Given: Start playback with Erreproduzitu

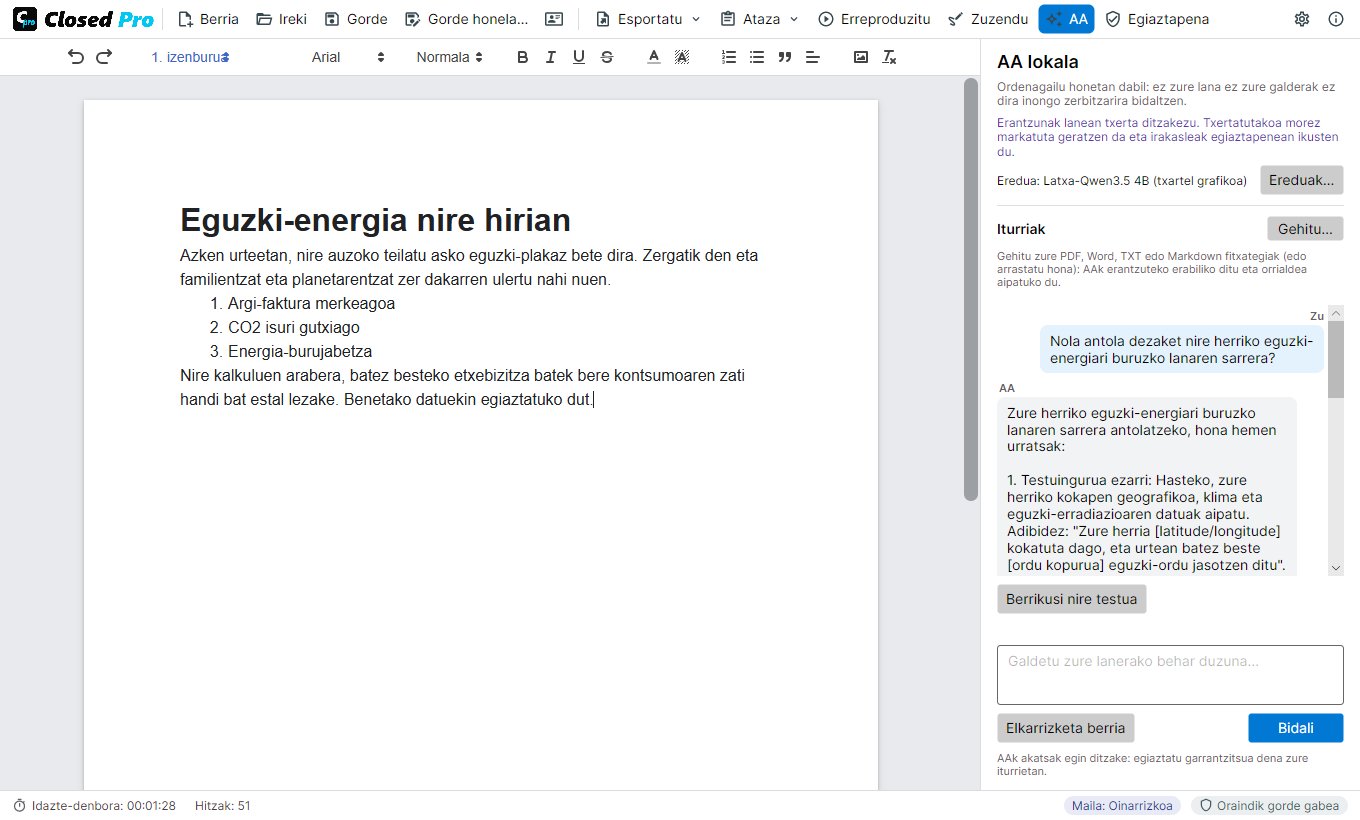Looking at the screenshot, I should (874, 19).
